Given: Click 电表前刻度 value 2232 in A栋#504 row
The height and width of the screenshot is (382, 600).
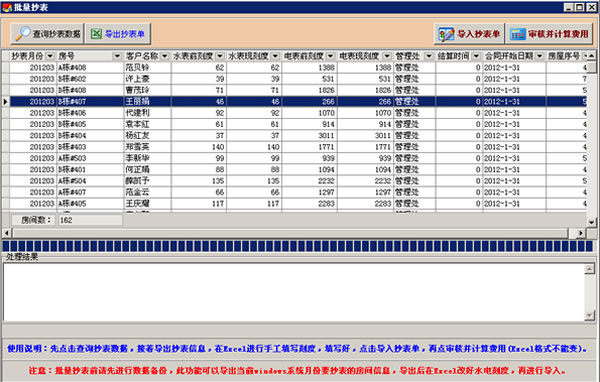Looking at the screenshot, I should [x=326, y=181].
